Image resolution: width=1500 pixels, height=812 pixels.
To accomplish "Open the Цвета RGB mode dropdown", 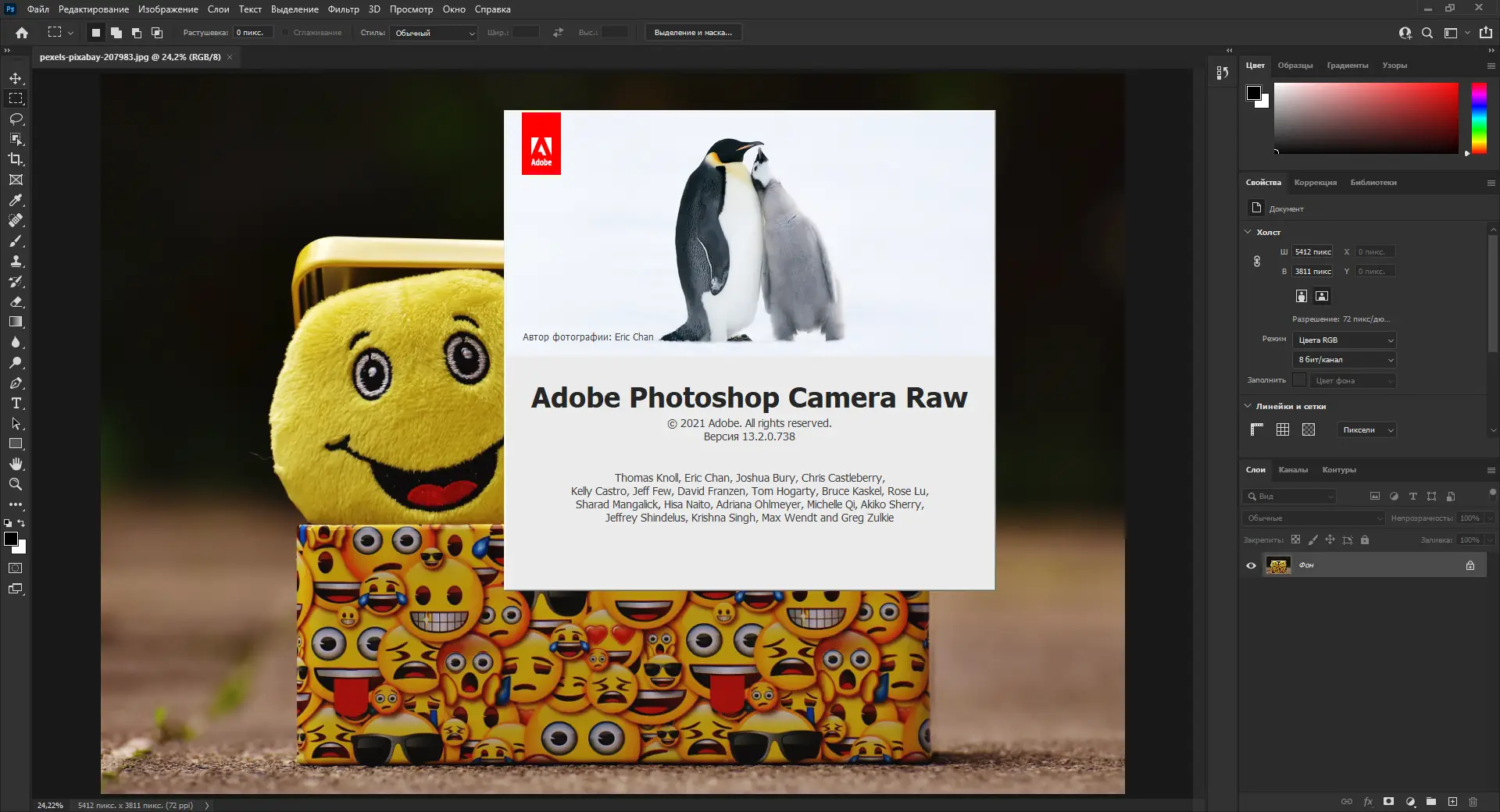I will pyautogui.click(x=1344, y=340).
